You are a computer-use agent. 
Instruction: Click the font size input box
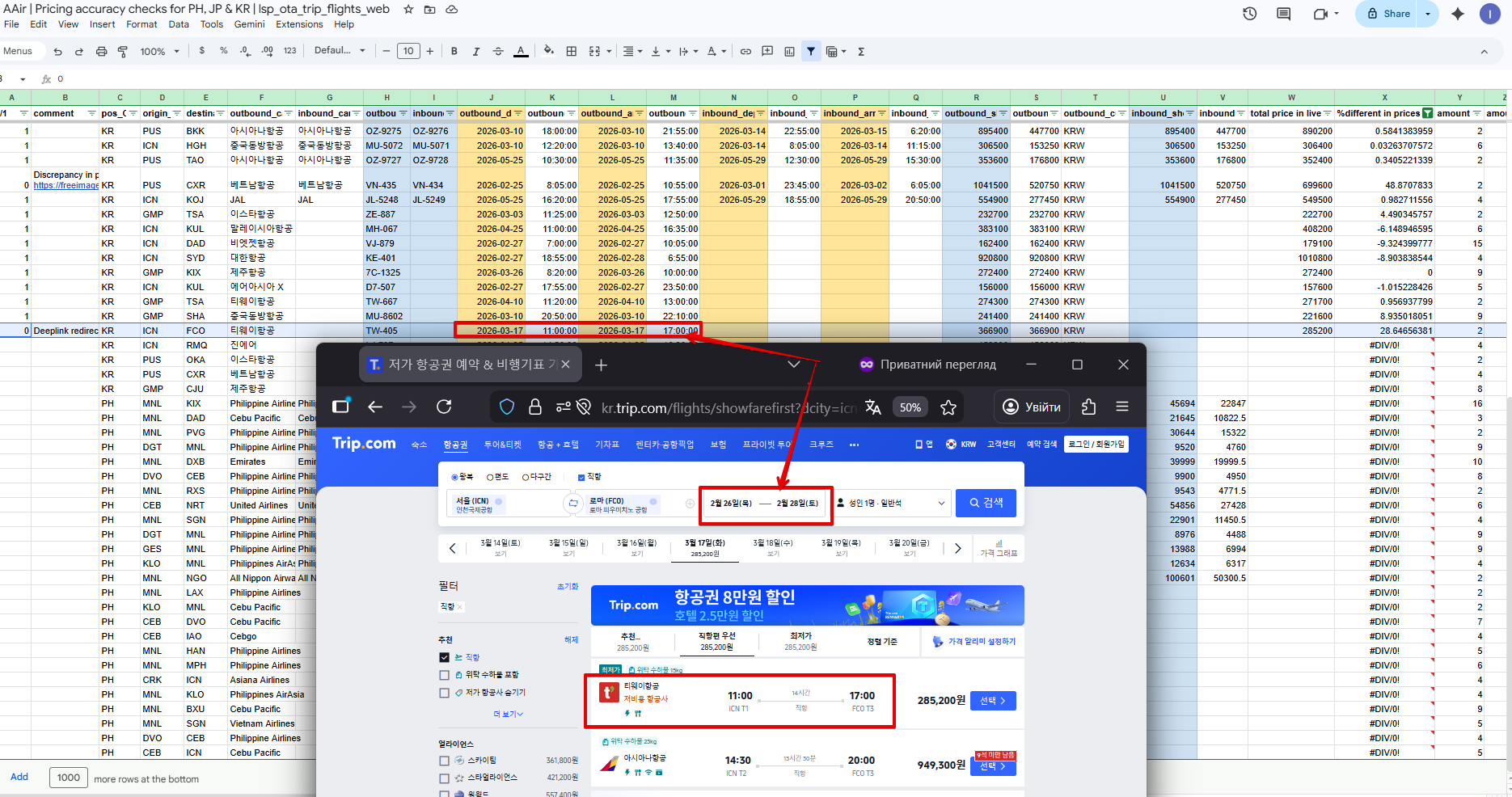408,51
